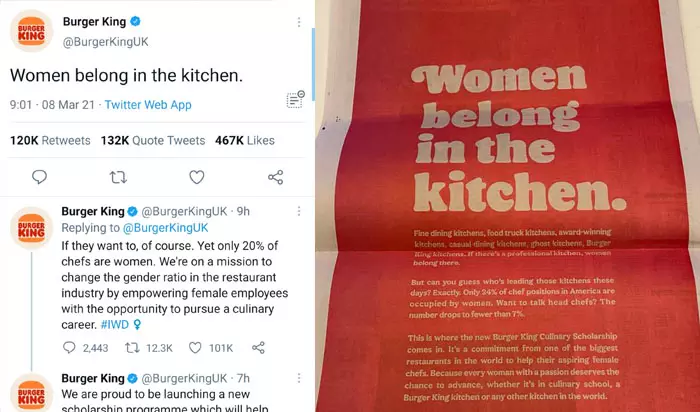Open the thread reader icon beside the timestamp
700x412 pixels.
pos(295,100)
